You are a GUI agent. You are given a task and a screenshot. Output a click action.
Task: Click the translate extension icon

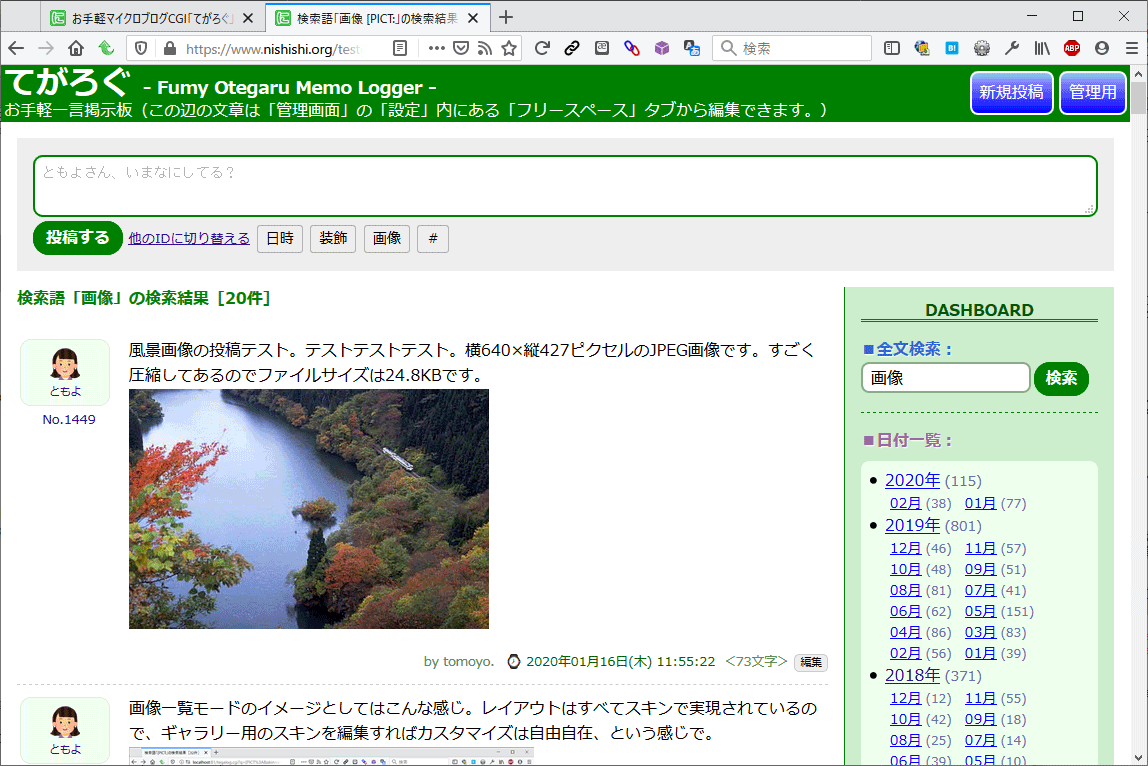692,48
